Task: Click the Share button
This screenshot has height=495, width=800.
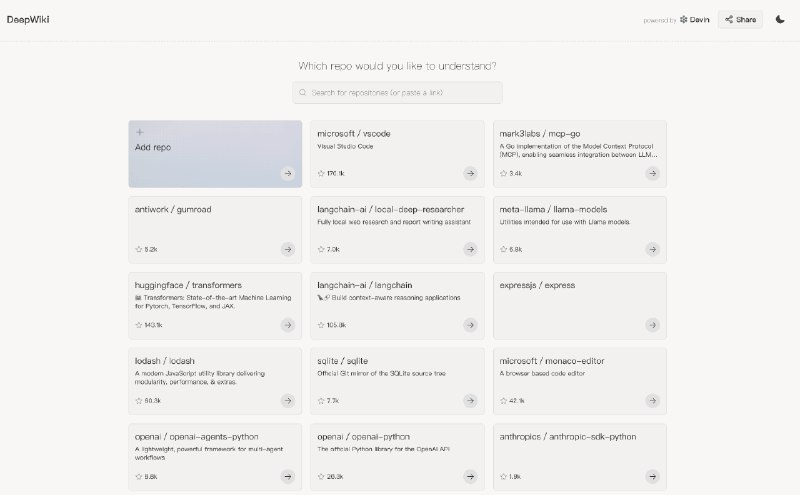Action: pyautogui.click(x=741, y=19)
